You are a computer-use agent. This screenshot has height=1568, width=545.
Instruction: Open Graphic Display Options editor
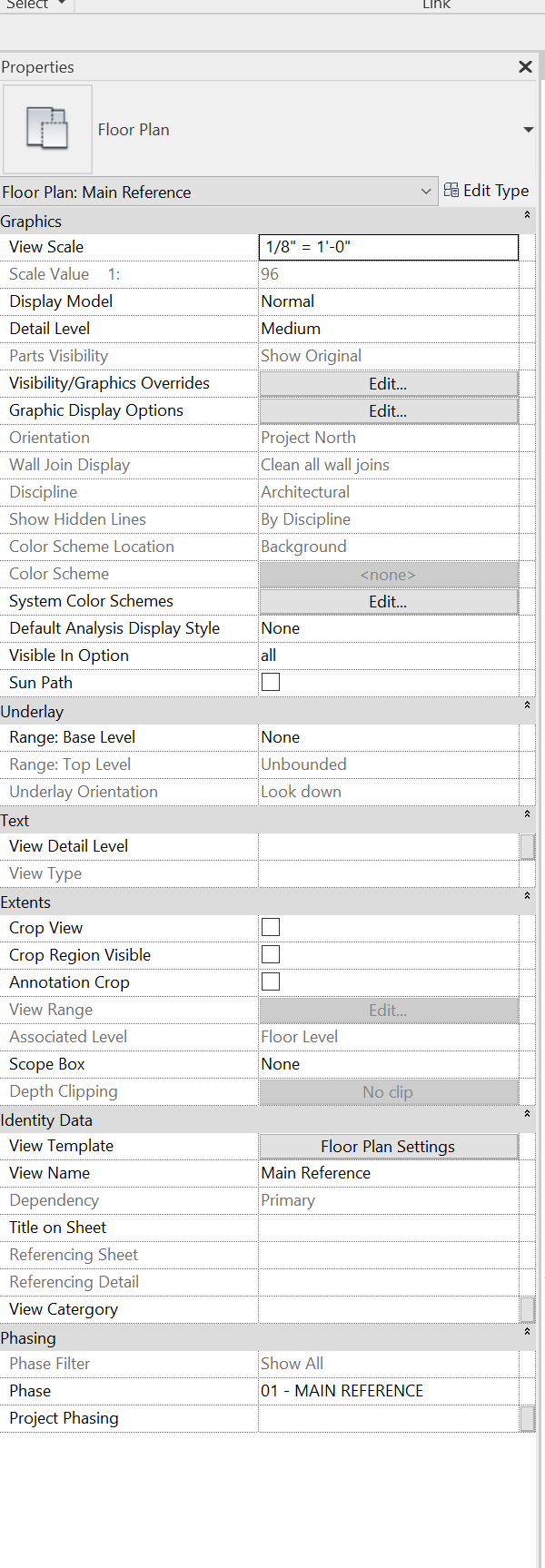pyautogui.click(x=388, y=409)
